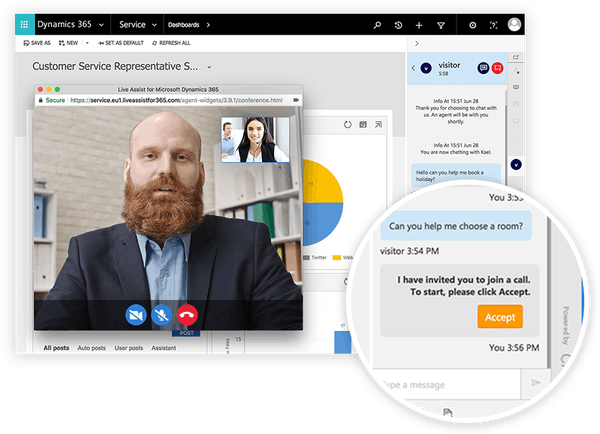Open the Dynamics 365 app launcher grid
Screen dimensions: 600x434
pyautogui.click(x=24, y=24)
